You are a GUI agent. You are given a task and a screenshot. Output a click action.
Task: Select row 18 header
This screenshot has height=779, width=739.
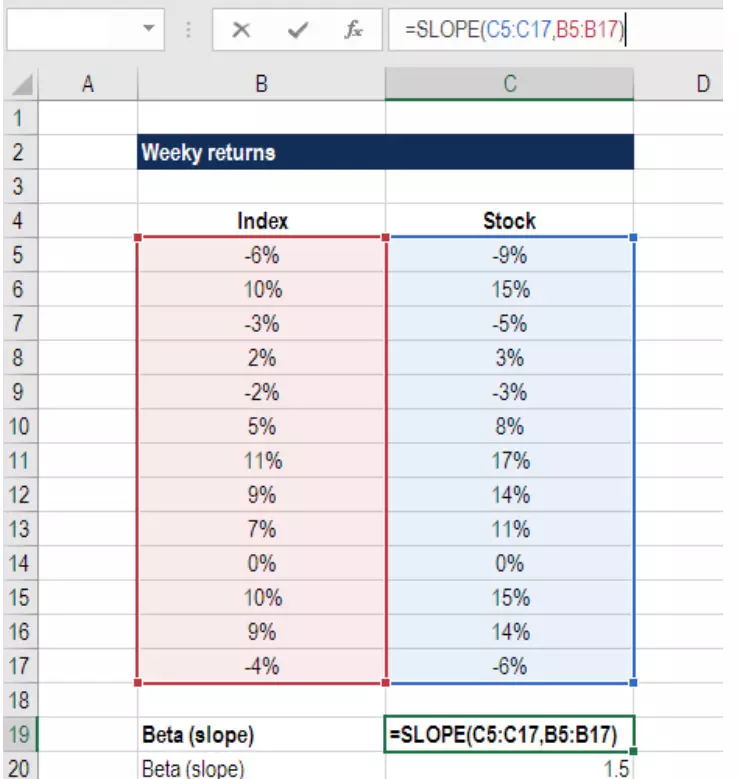20,700
